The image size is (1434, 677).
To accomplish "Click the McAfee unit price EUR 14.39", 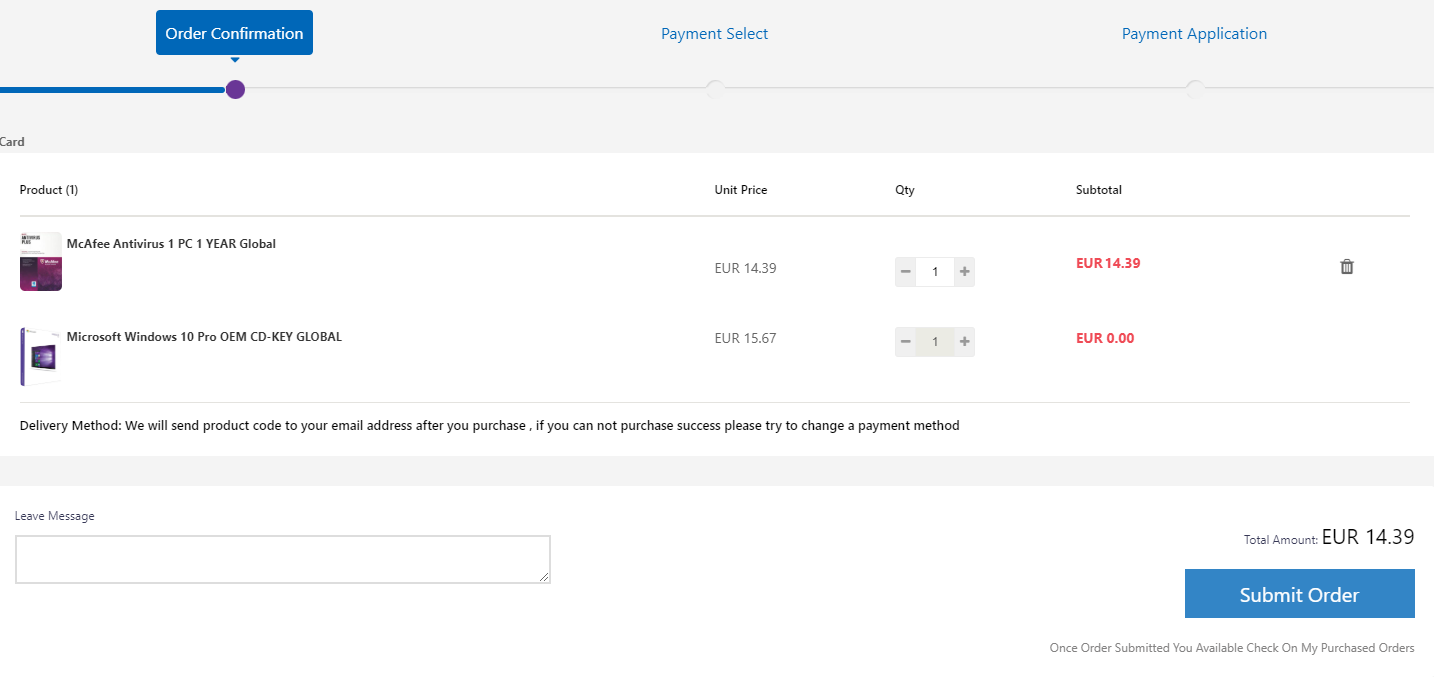I will [745, 268].
